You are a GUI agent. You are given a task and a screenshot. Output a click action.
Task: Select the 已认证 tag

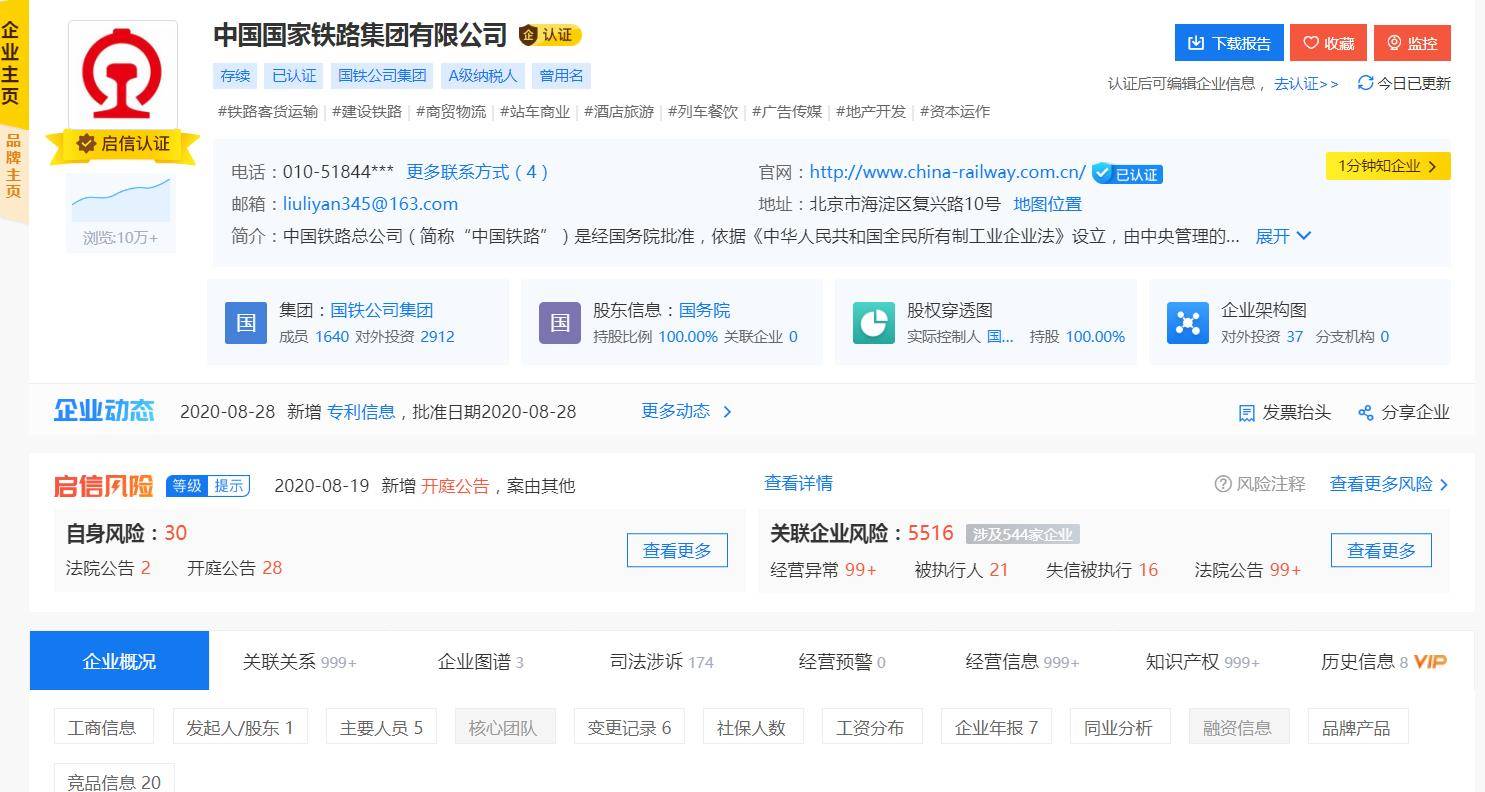point(294,76)
